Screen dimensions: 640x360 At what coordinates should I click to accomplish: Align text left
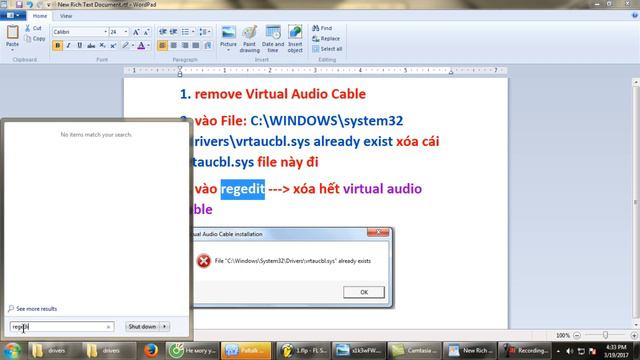tap(162, 45)
